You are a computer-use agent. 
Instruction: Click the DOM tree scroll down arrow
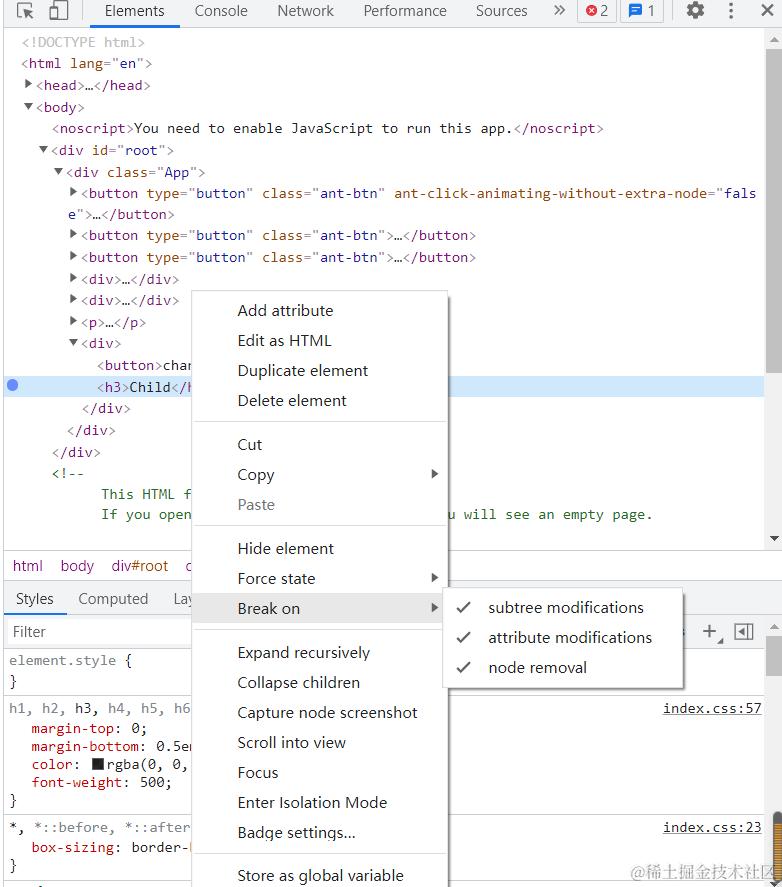pyautogui.click(x=774, y=539)
